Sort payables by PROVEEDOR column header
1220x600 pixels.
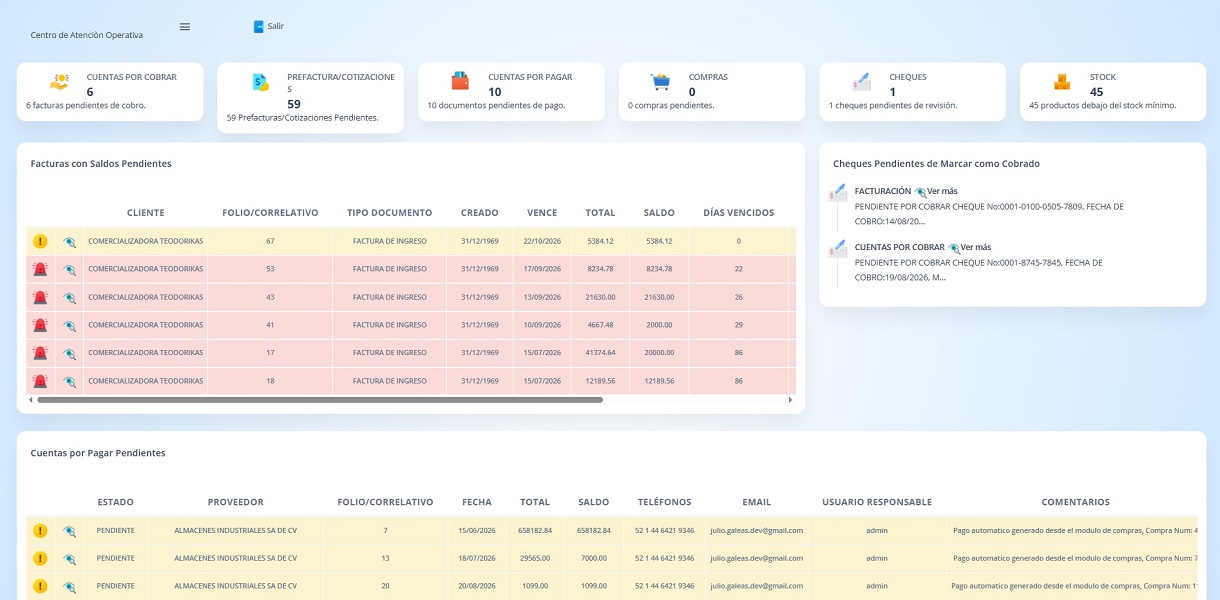coord(235,502)
